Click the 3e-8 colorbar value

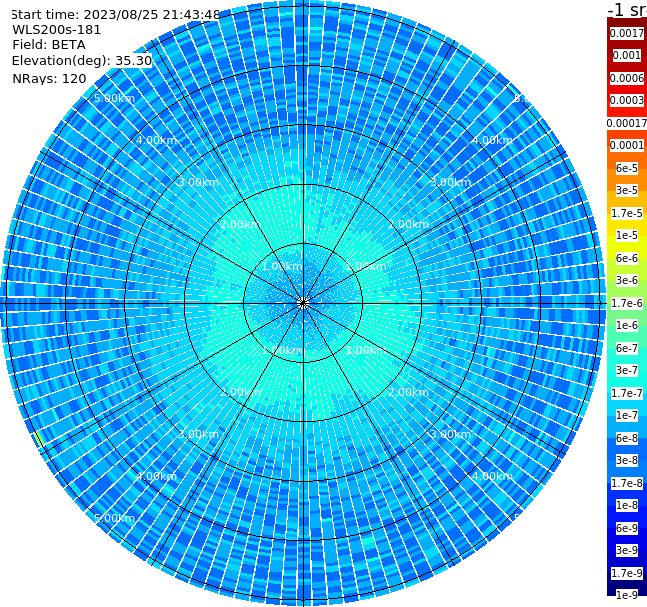click(x=627, y=460)
